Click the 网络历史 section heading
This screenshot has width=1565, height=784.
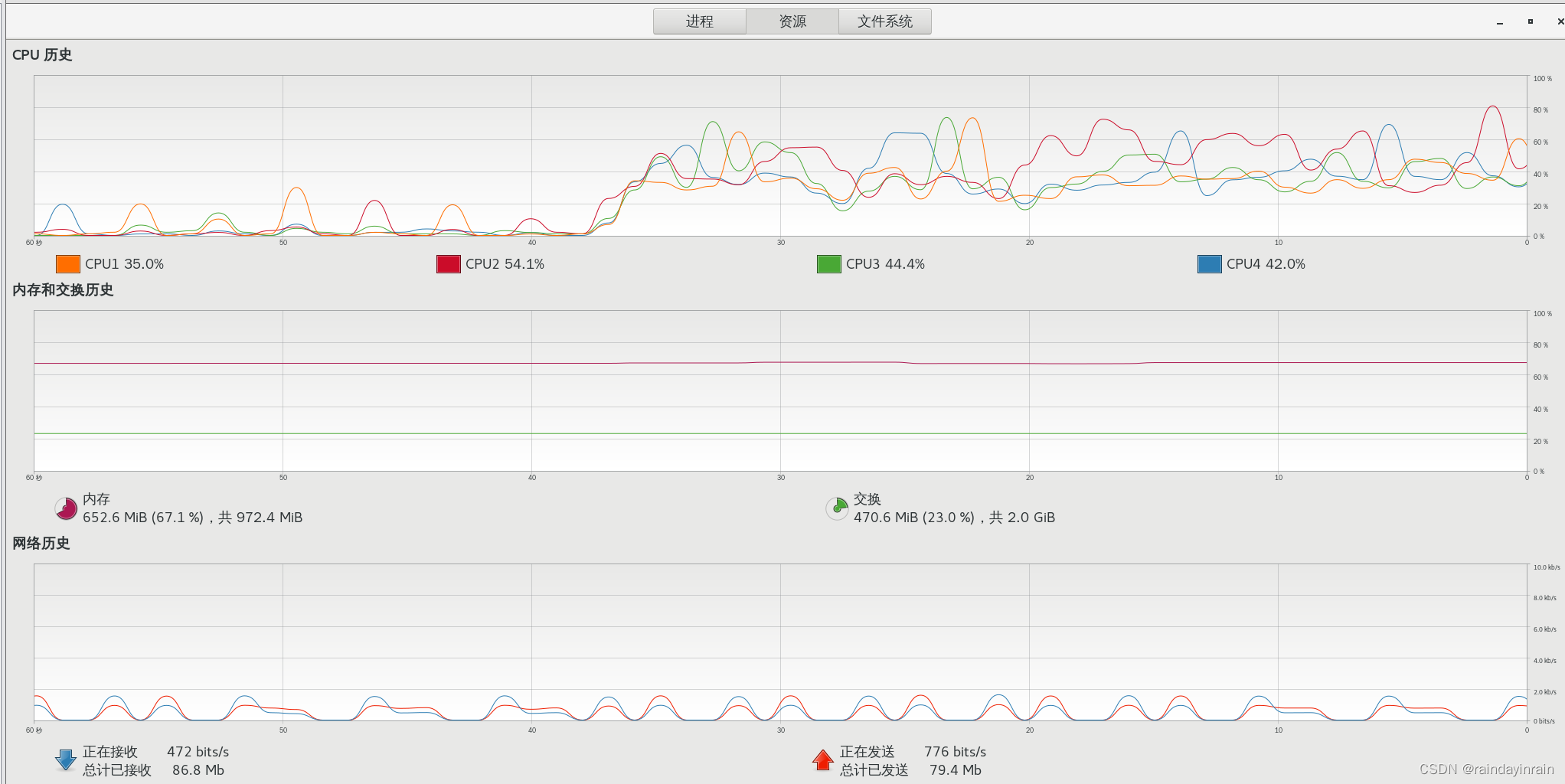pos(41,544)
